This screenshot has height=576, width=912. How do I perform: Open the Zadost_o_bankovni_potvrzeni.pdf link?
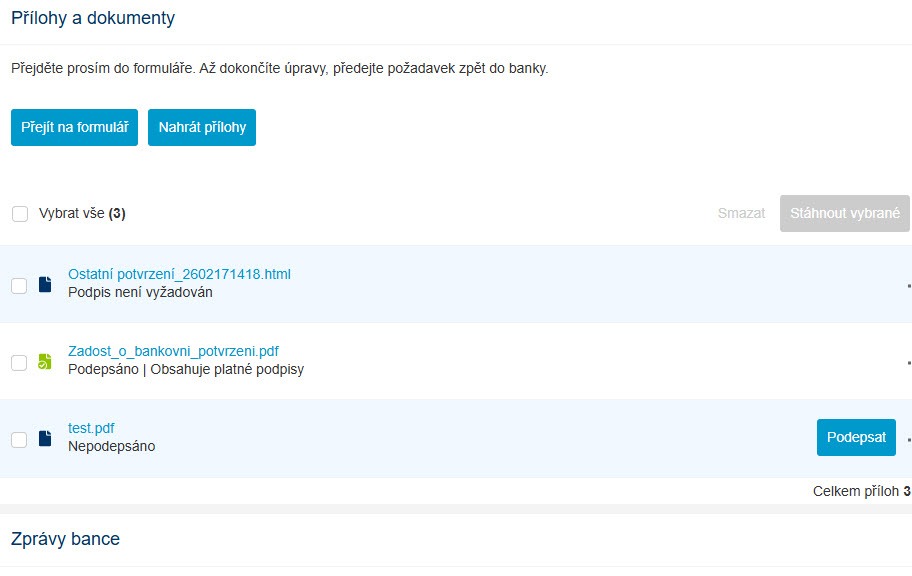click(173, 351)
